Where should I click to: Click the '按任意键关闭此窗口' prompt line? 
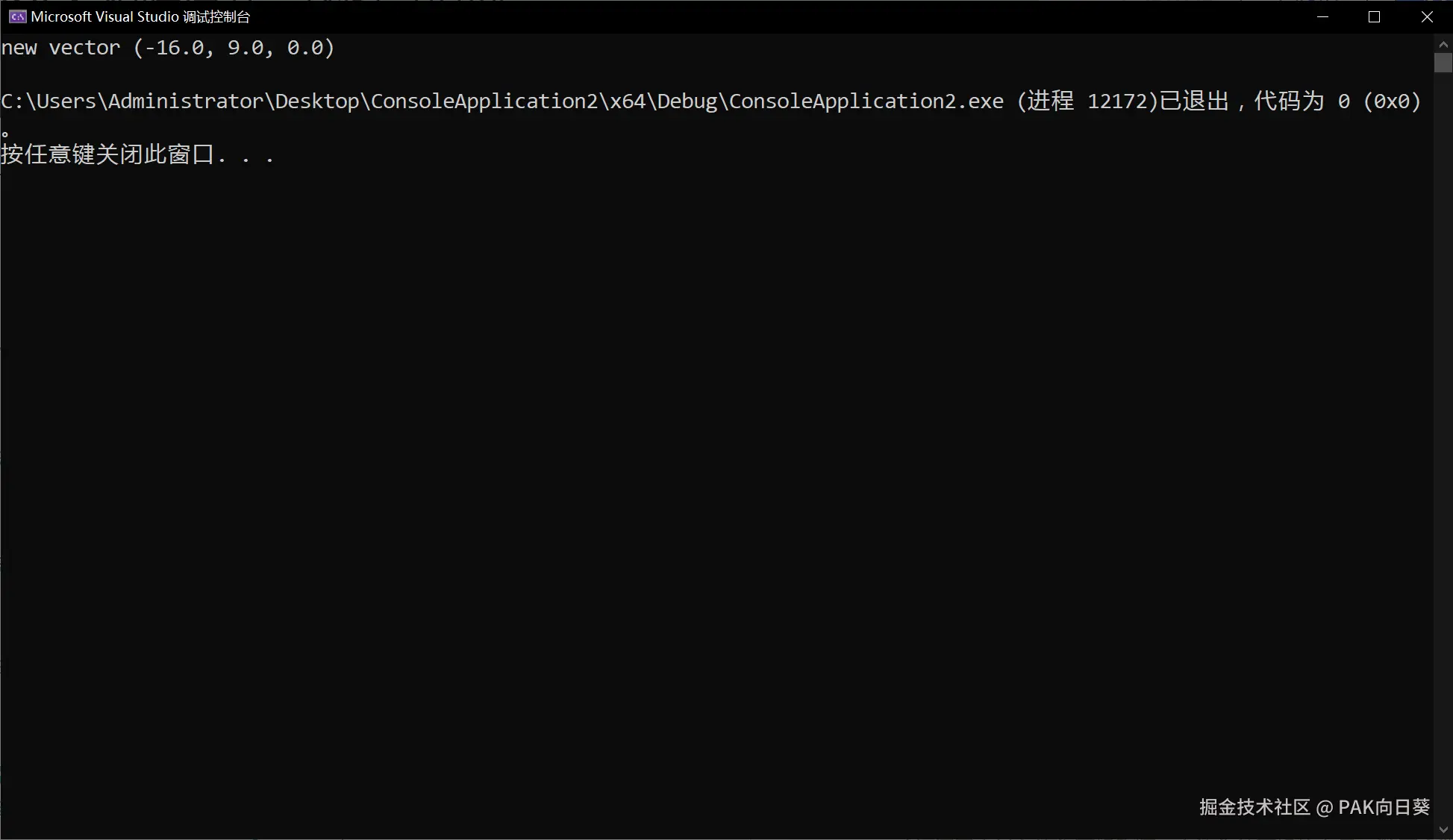click(x=108, y=154)
